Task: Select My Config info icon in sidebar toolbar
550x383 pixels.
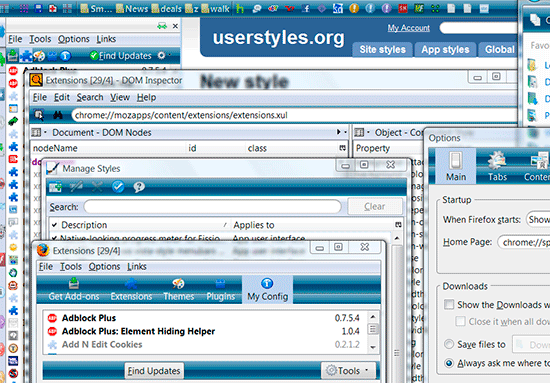Action: click(66, 55)
